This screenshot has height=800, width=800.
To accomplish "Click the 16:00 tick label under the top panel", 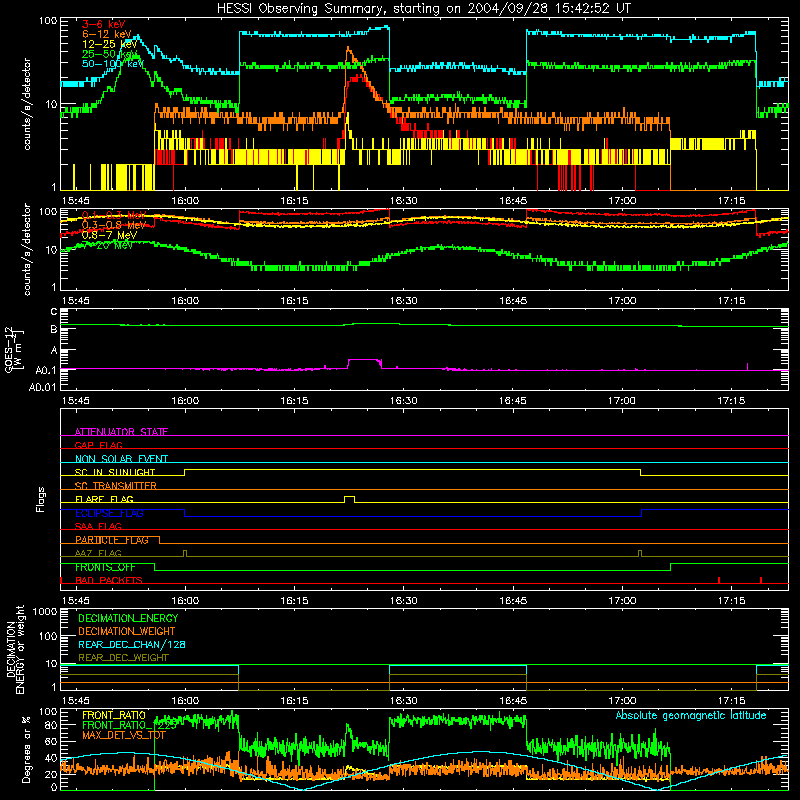I will click(185, 201).
